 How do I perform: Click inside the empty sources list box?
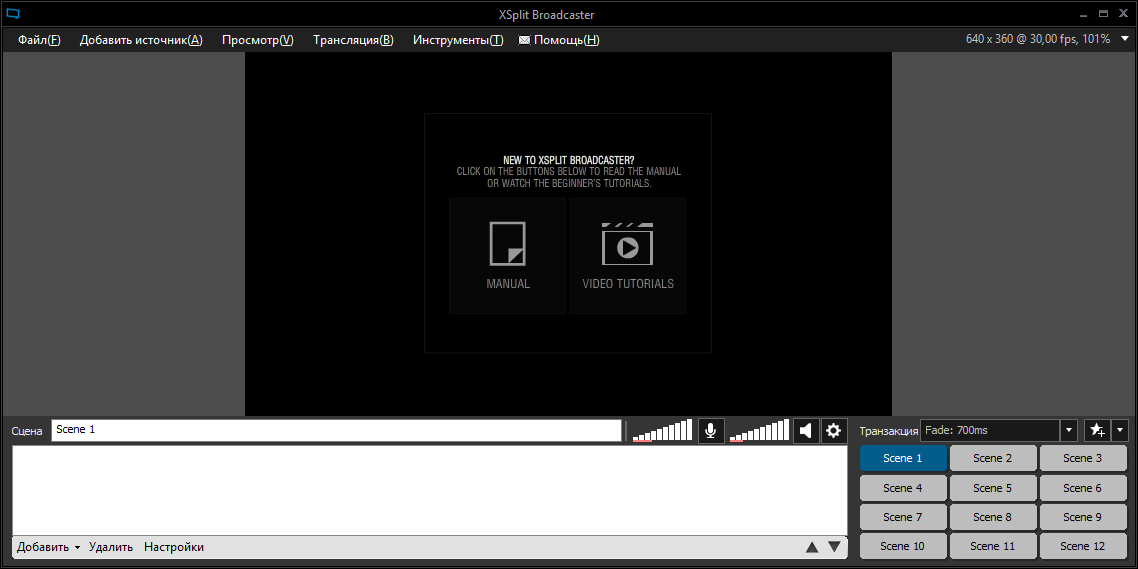click(430, 491)
